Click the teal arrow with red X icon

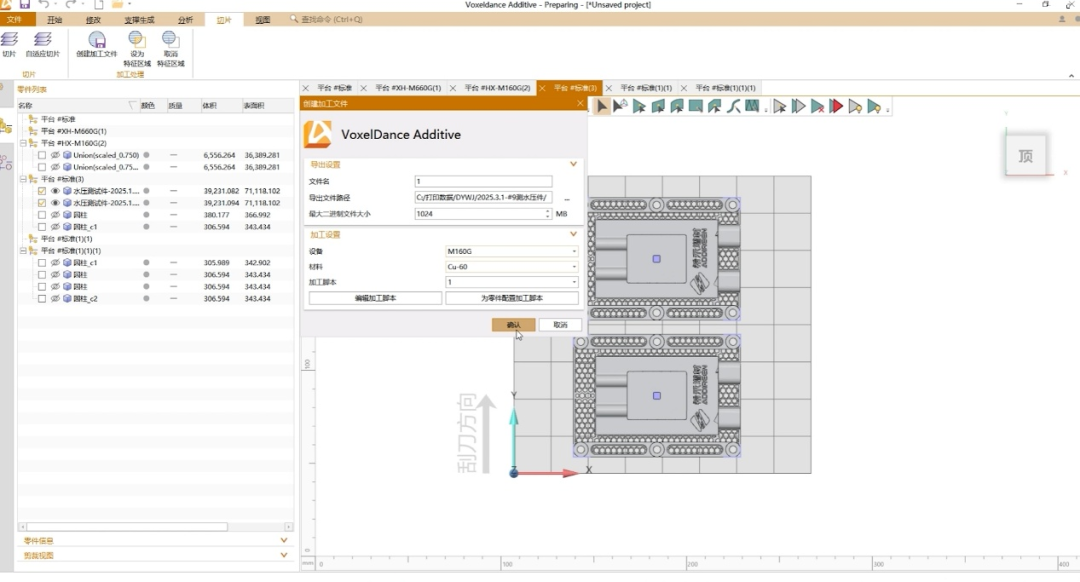[x=818, y=106]
